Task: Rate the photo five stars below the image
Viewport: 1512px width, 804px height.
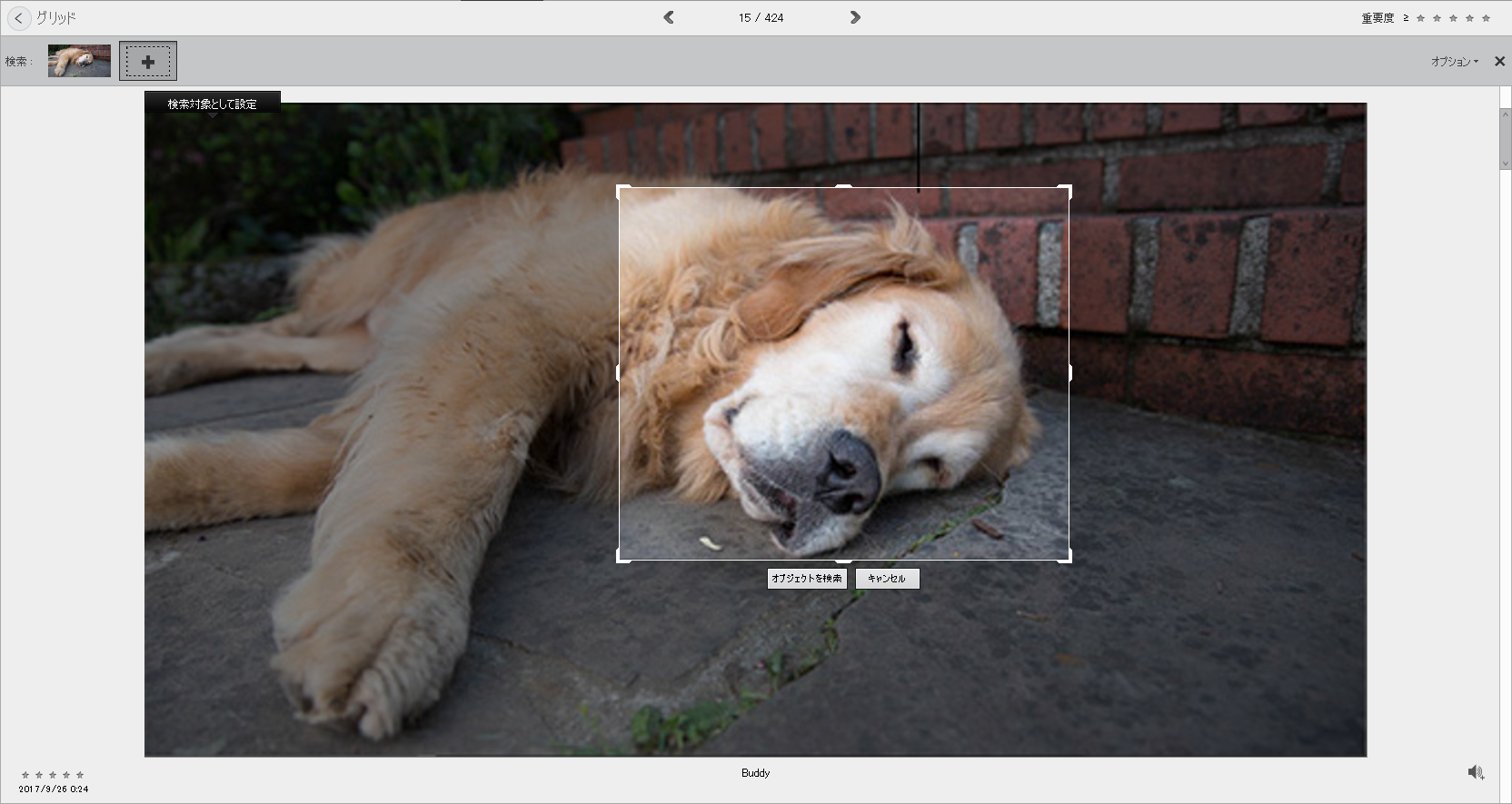Action: click(80, 775)
